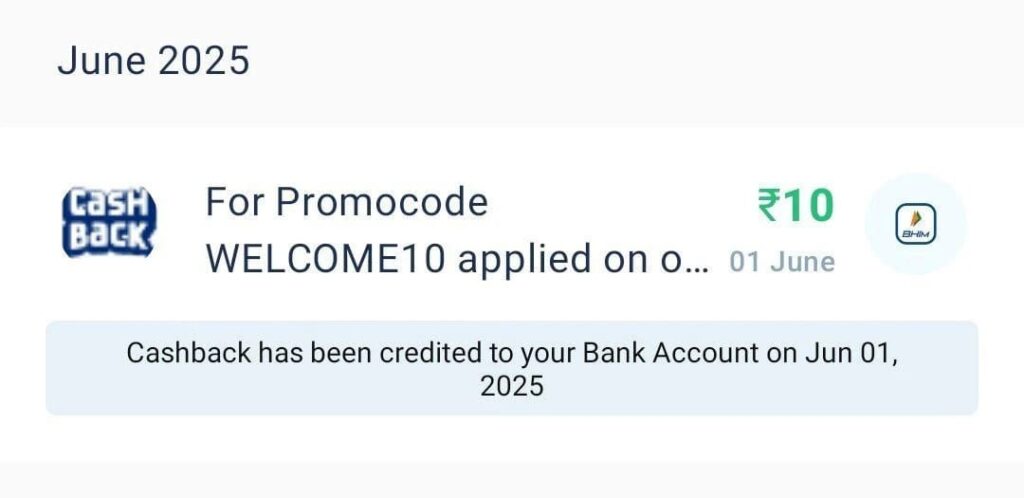Tap the ellipsis at end of description

[699, 269]
